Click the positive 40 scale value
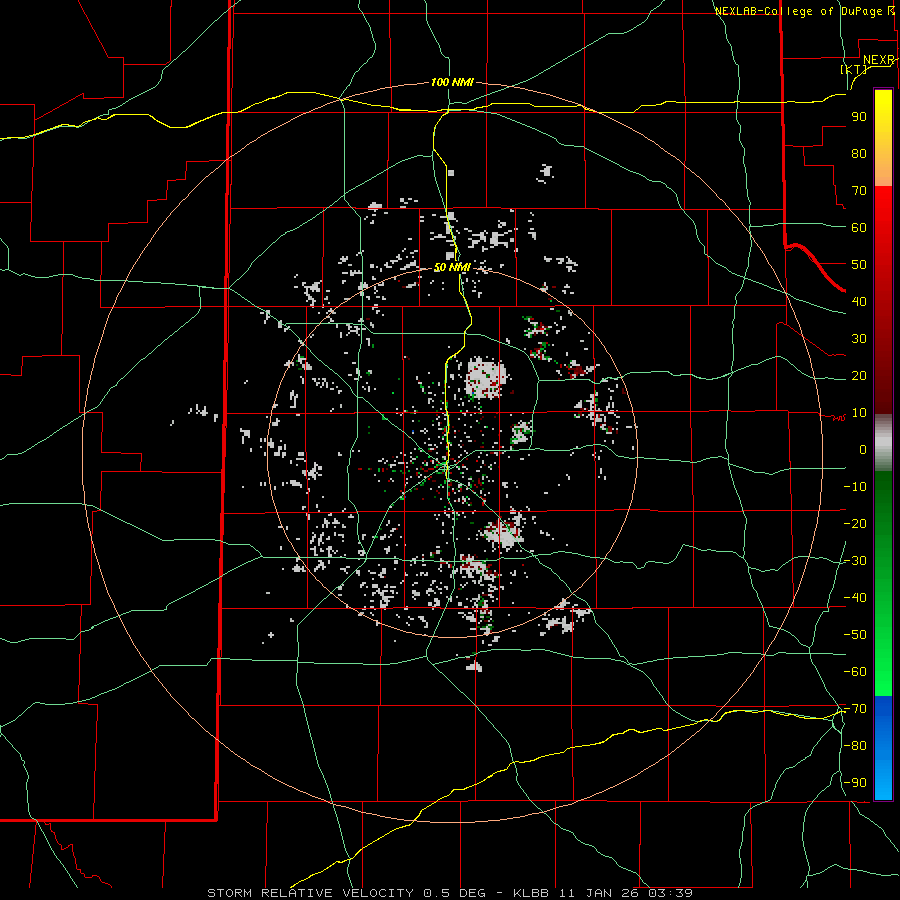This screenshot has width=900, height=900. coord(859,301)
